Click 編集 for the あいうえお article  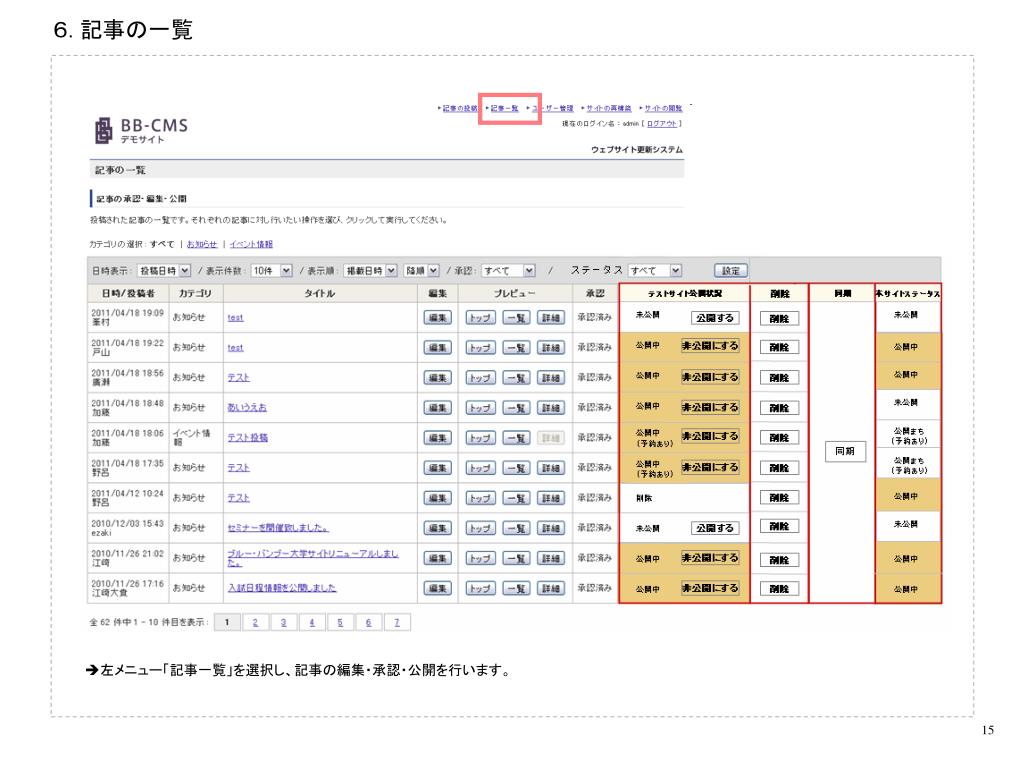coord(436,408)
